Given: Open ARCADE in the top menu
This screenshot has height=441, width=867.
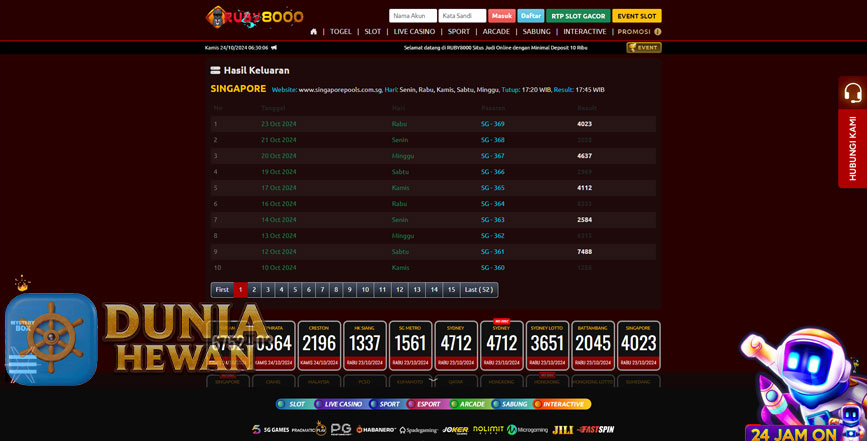Looking at the screenshot, I should [496, 32].
